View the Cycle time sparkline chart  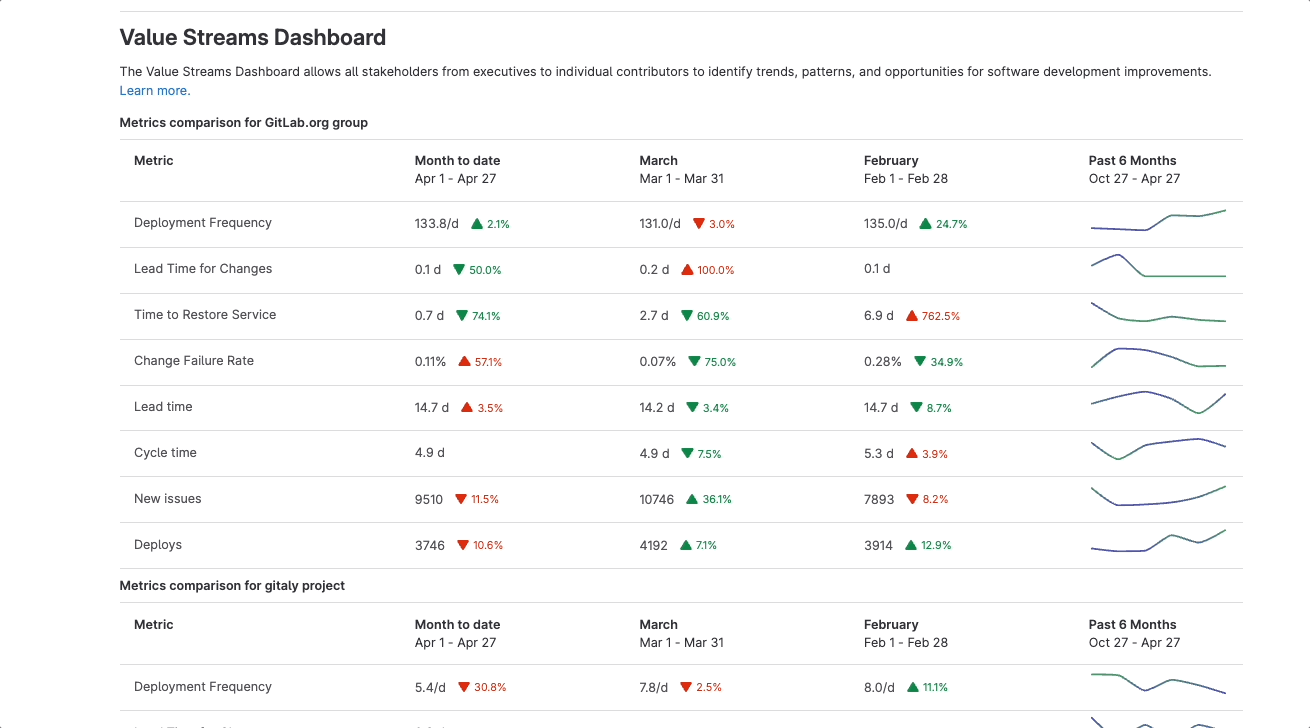(x=1157, y=448)
